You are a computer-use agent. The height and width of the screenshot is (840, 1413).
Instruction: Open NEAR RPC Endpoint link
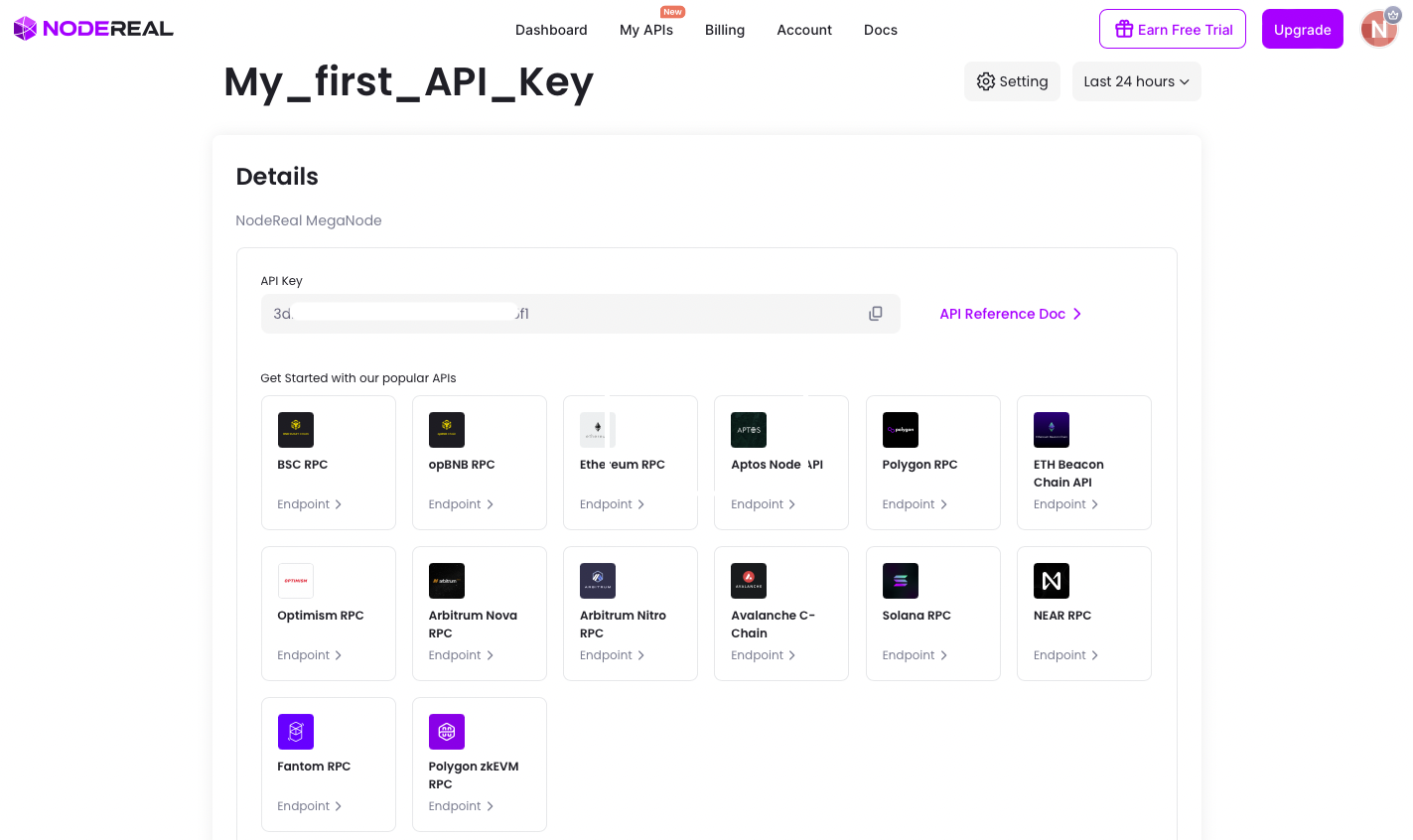tap(1066, 655)
